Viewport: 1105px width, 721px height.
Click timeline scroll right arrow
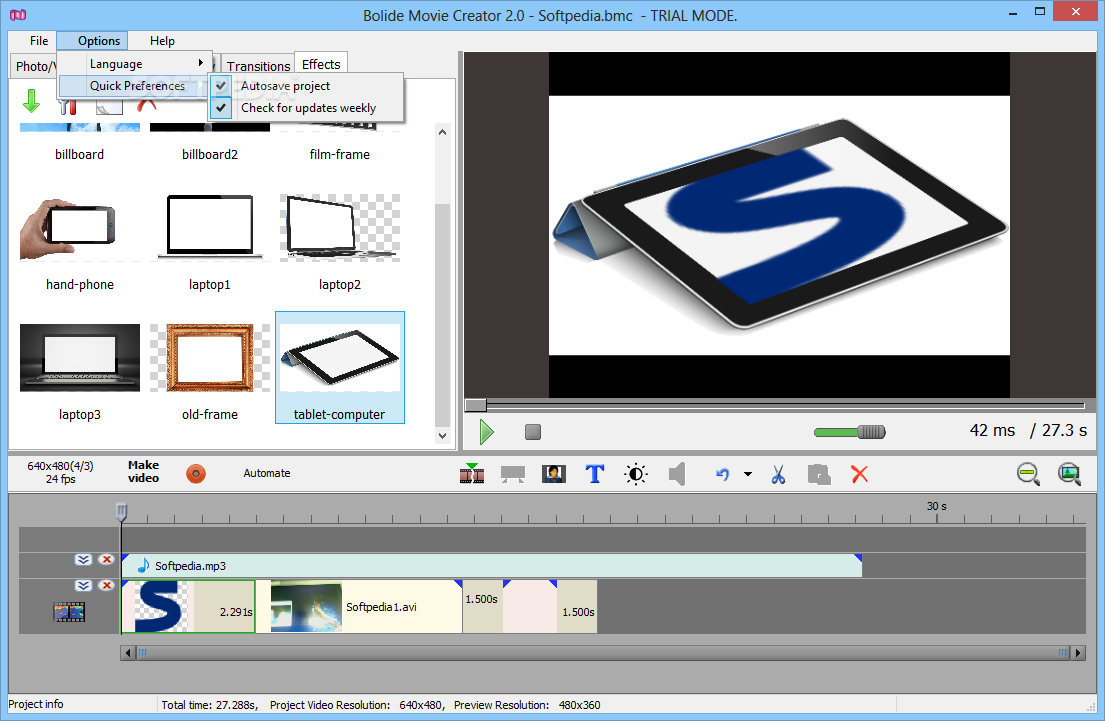(1078, 653)
